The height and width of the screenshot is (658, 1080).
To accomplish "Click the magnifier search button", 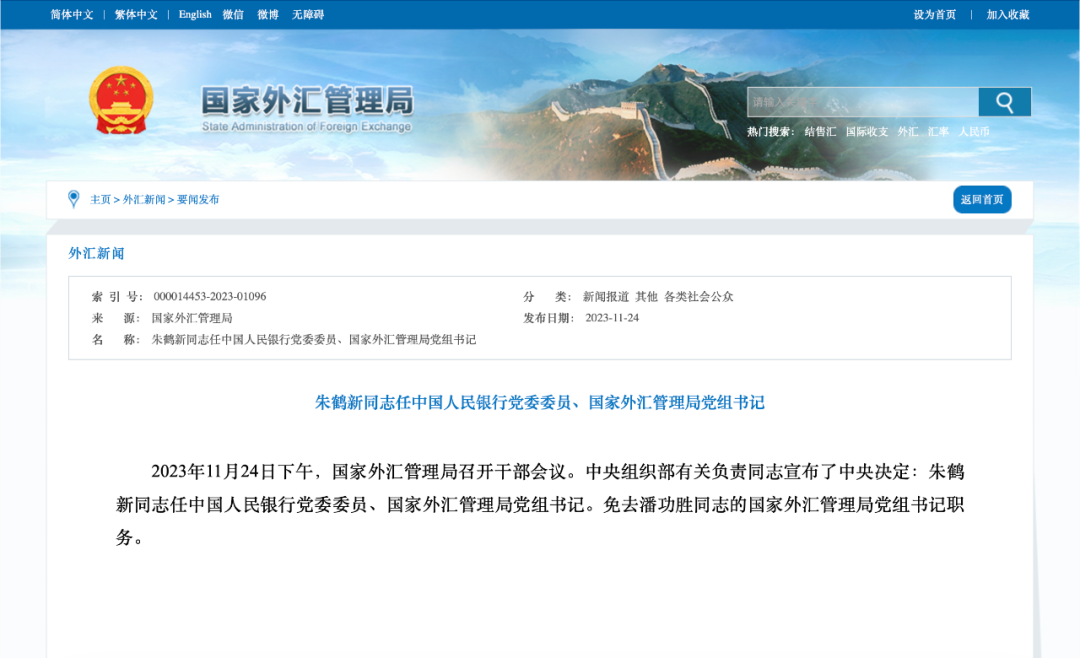I will point(1004,102).
